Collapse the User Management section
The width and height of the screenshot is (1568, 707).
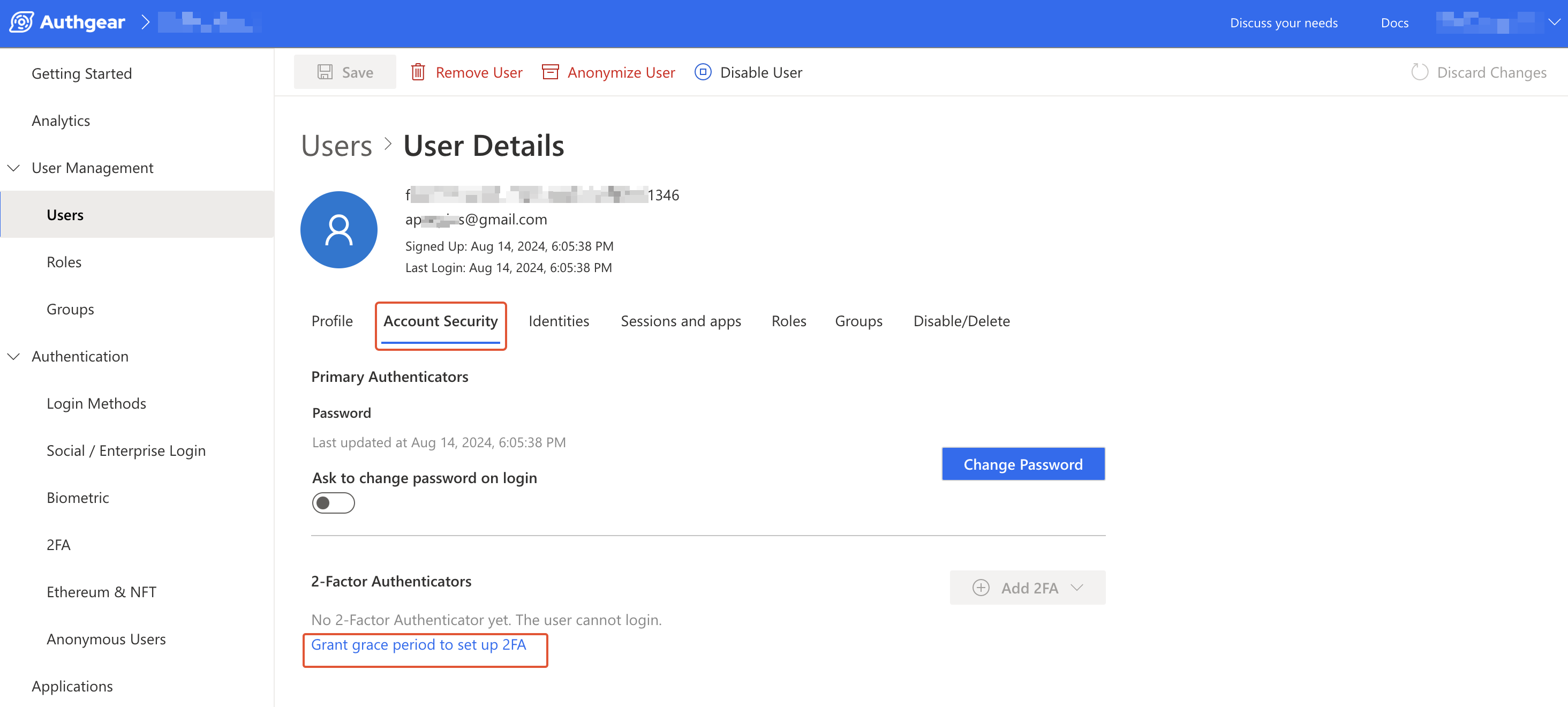pos(13,168)
